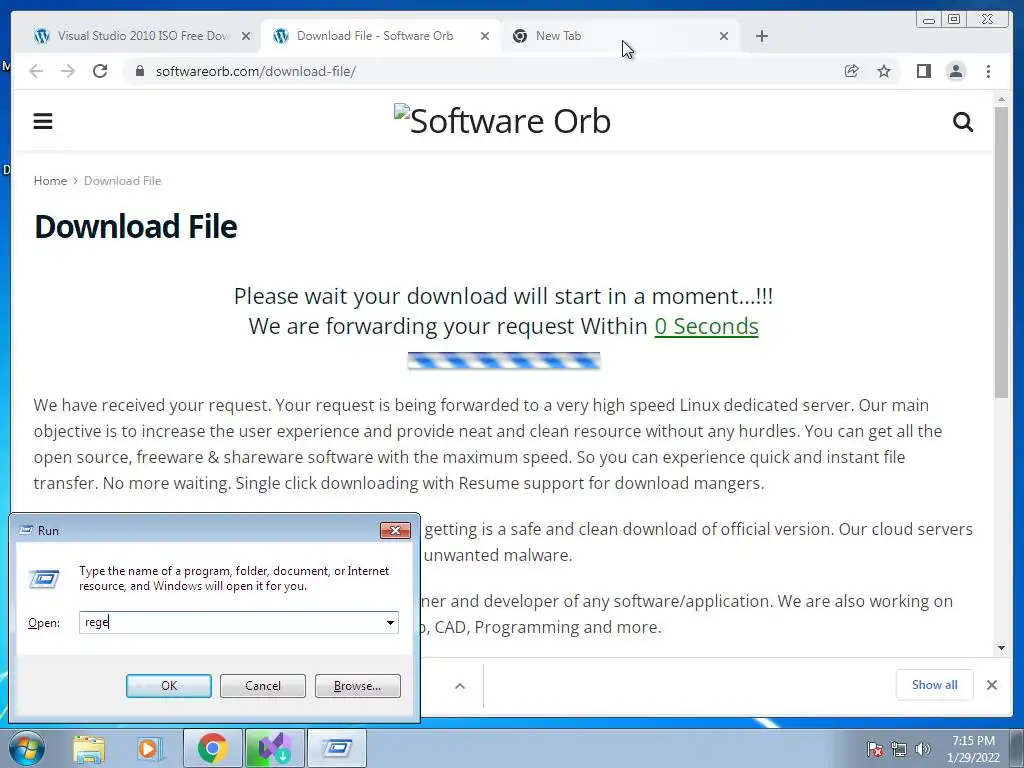Click the Home breadcrumb link
The width and height of the screenshot is (1024, 768).
[50, 181]
